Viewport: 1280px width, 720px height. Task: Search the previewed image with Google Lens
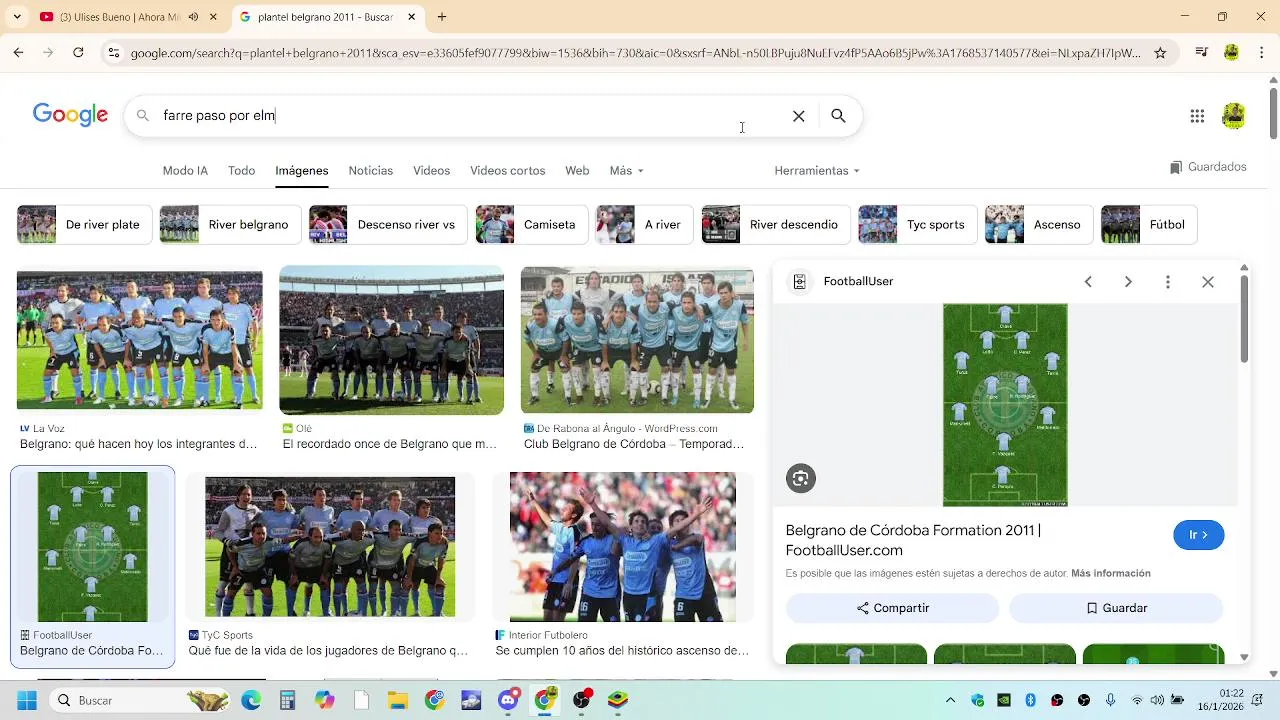pyautogui.click(x=800, y=478)
